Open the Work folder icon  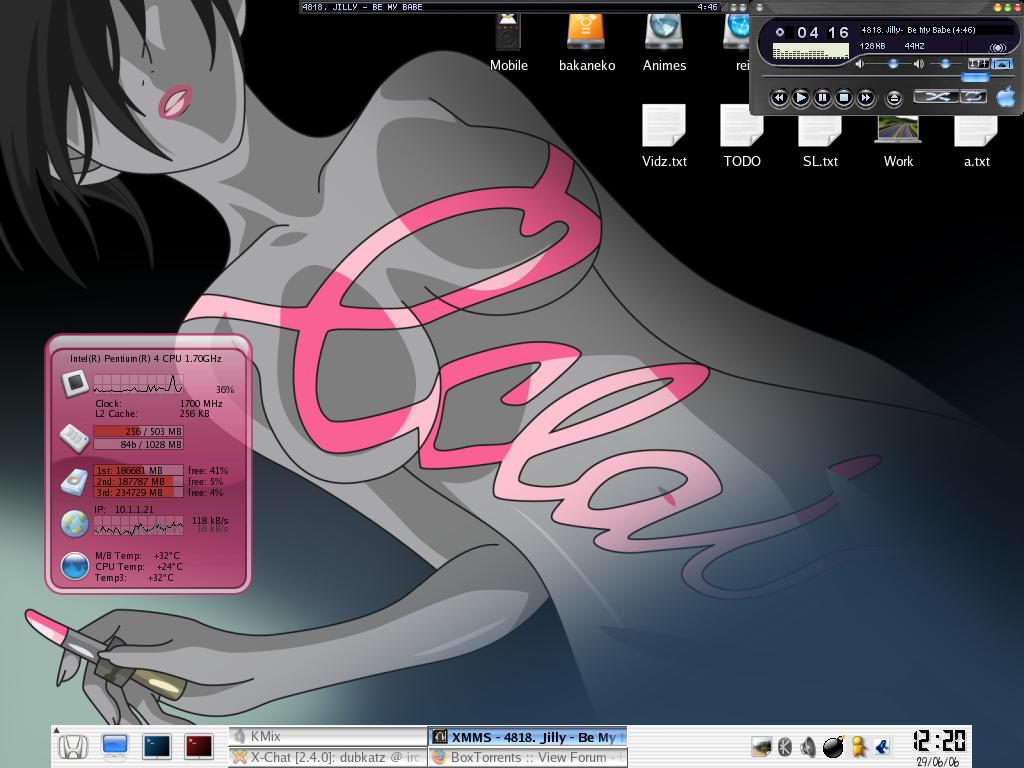coord(898,135)
